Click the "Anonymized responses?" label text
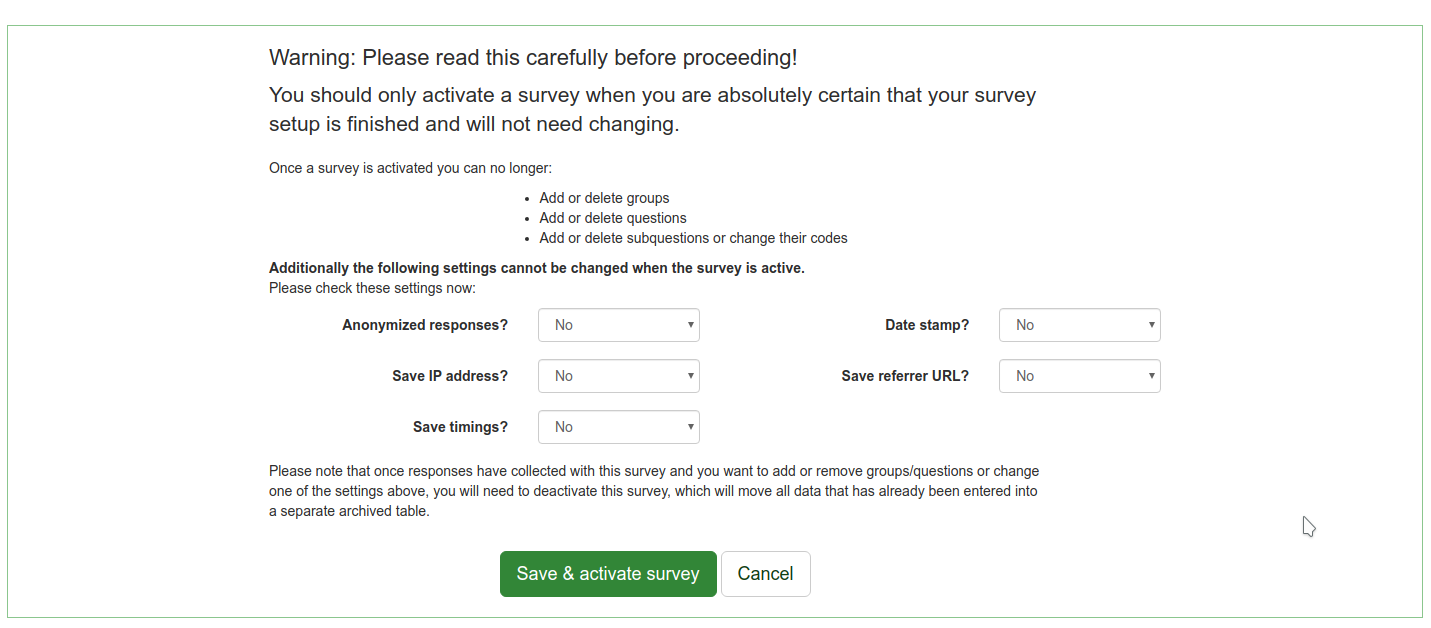The image size is (1431, 628). (424, 325)
